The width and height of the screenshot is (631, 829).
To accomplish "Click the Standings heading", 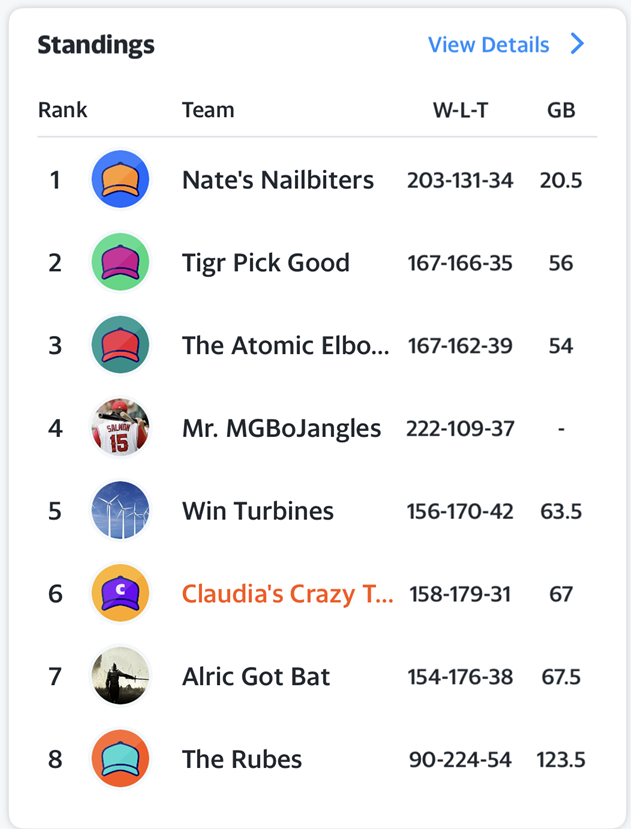I will tap(96, 45).
